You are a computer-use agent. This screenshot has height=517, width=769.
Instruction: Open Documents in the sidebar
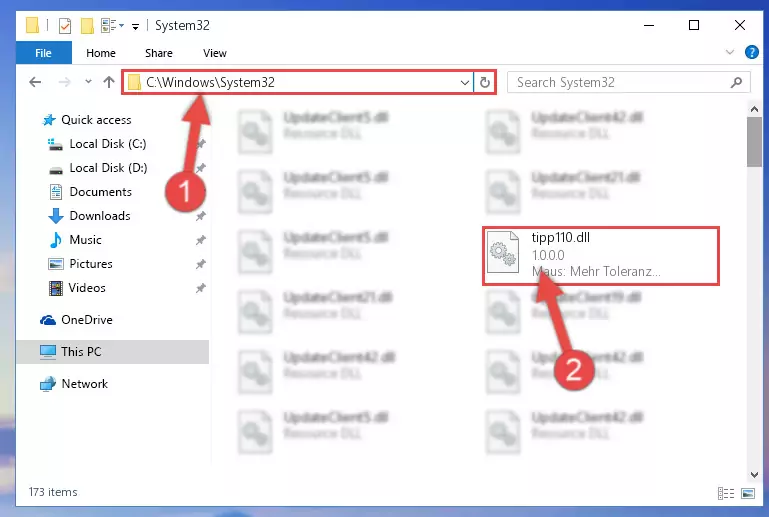pyautogui.click(x=101, y=192)
